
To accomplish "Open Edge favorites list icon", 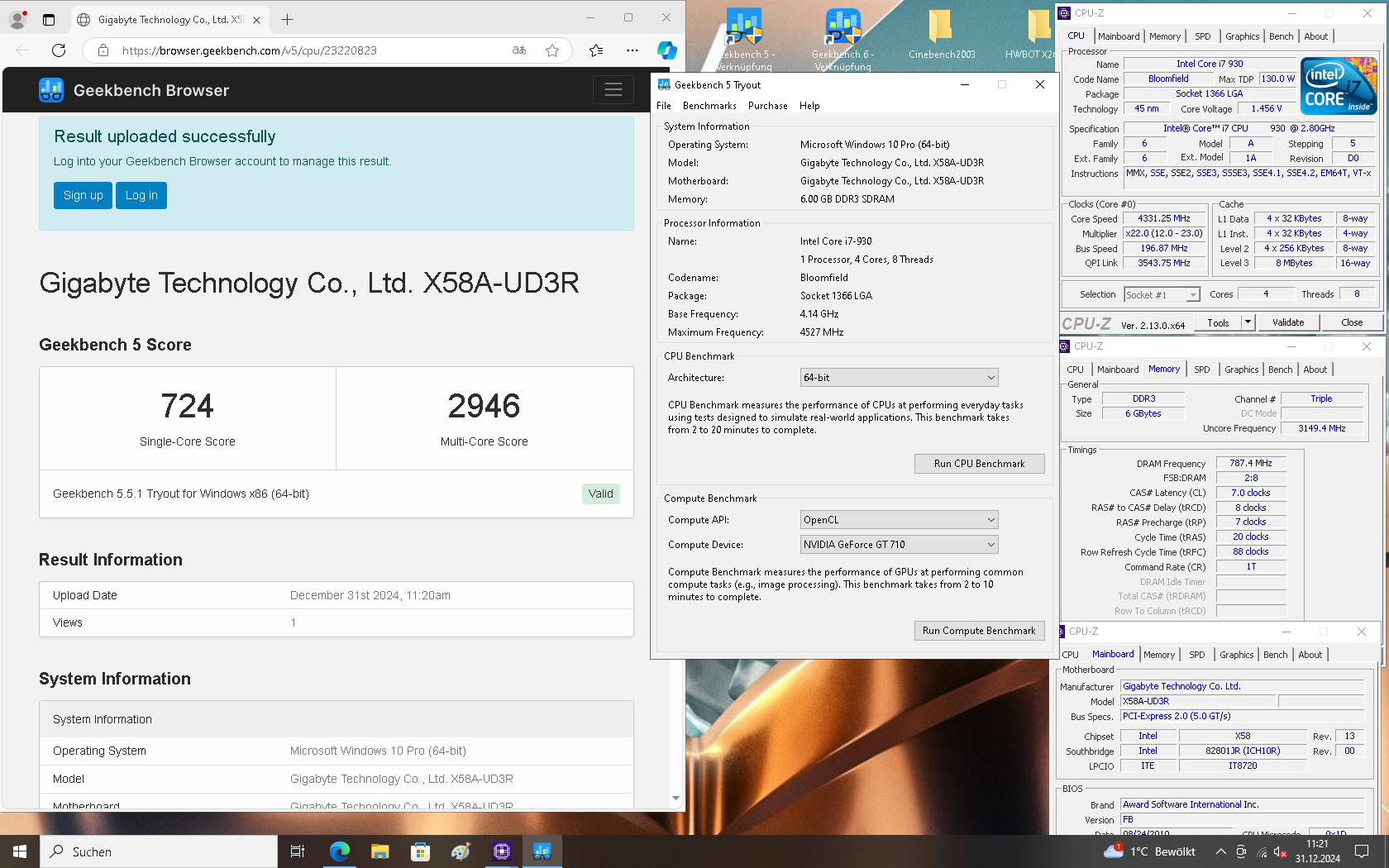I will 596,50.
